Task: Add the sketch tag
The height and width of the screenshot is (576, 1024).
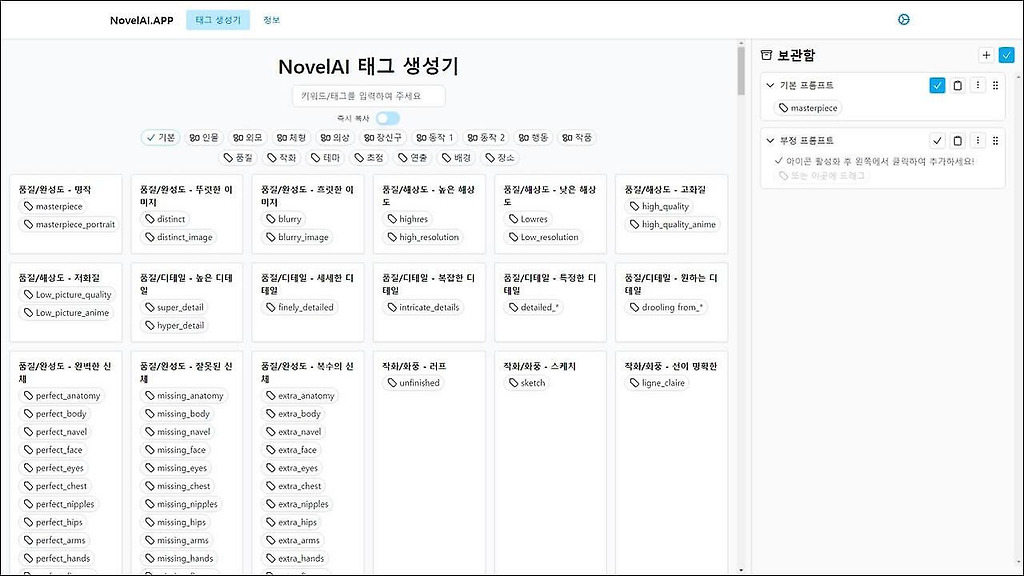Action: click(x=526, y=383)
